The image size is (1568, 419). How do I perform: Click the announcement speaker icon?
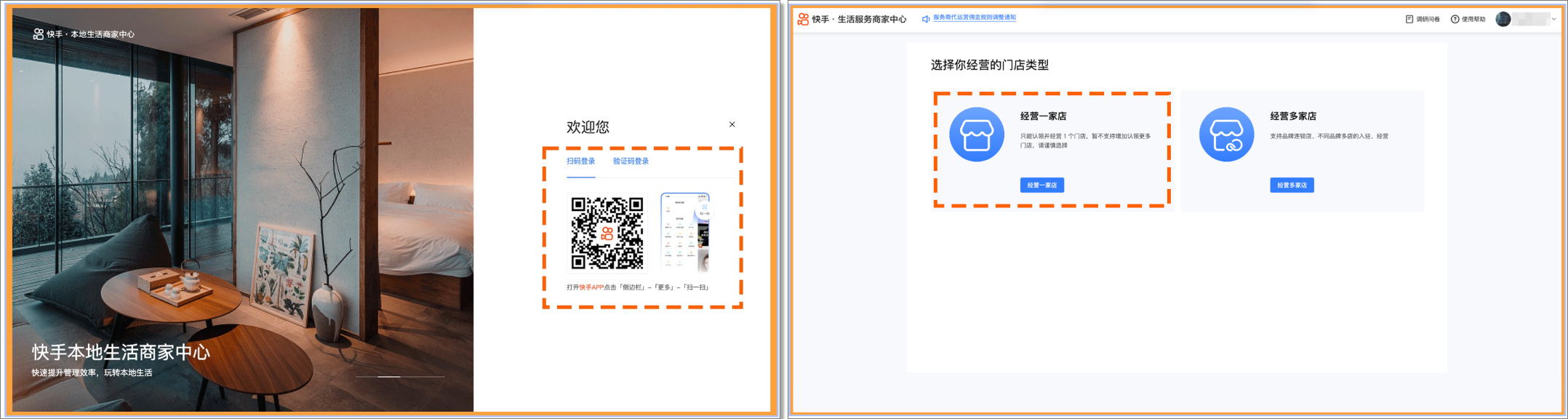pos(926,19)
